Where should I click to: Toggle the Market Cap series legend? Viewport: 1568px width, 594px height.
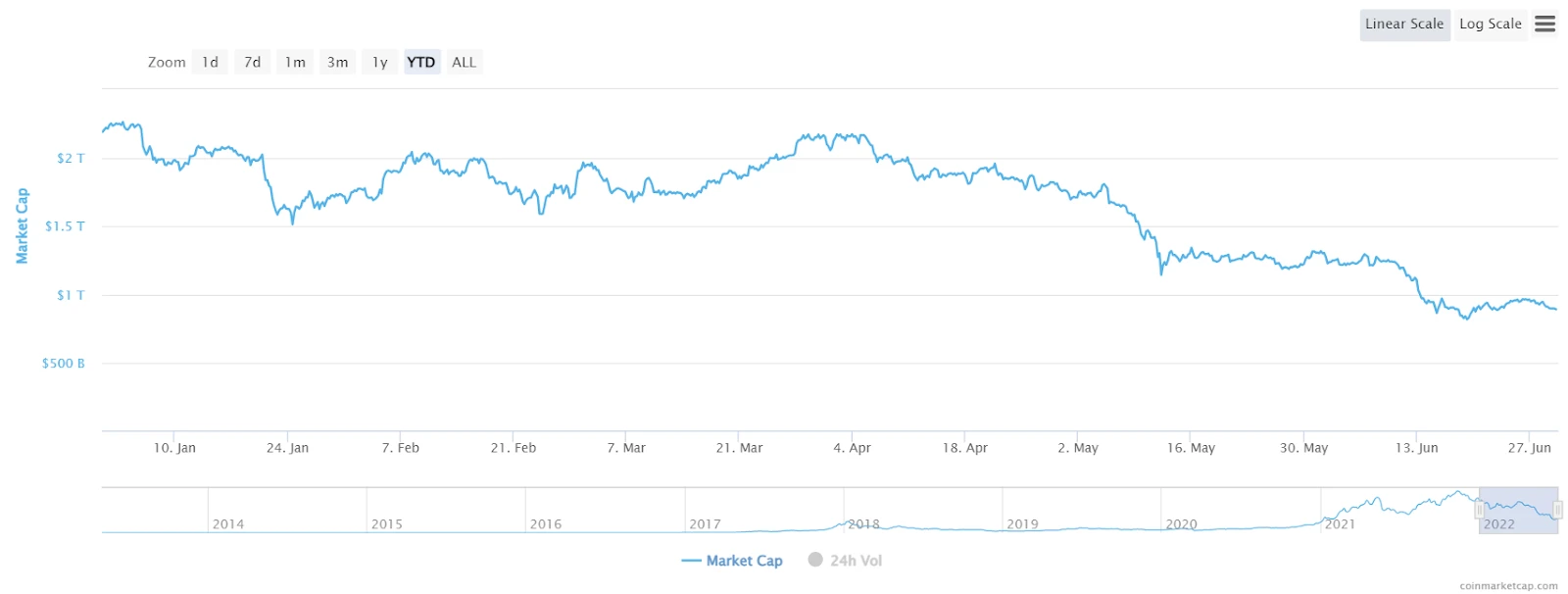pos(732,561)
